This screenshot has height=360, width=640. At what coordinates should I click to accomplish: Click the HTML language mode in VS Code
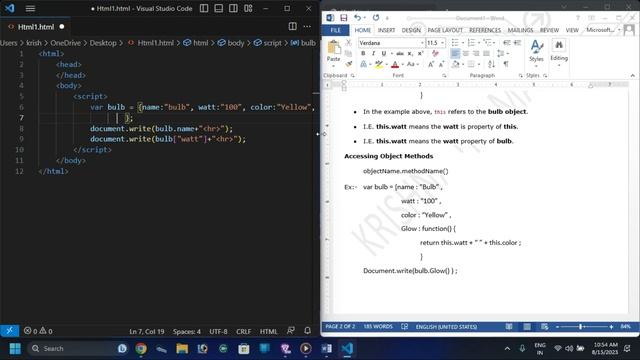[x=269, y=331]
